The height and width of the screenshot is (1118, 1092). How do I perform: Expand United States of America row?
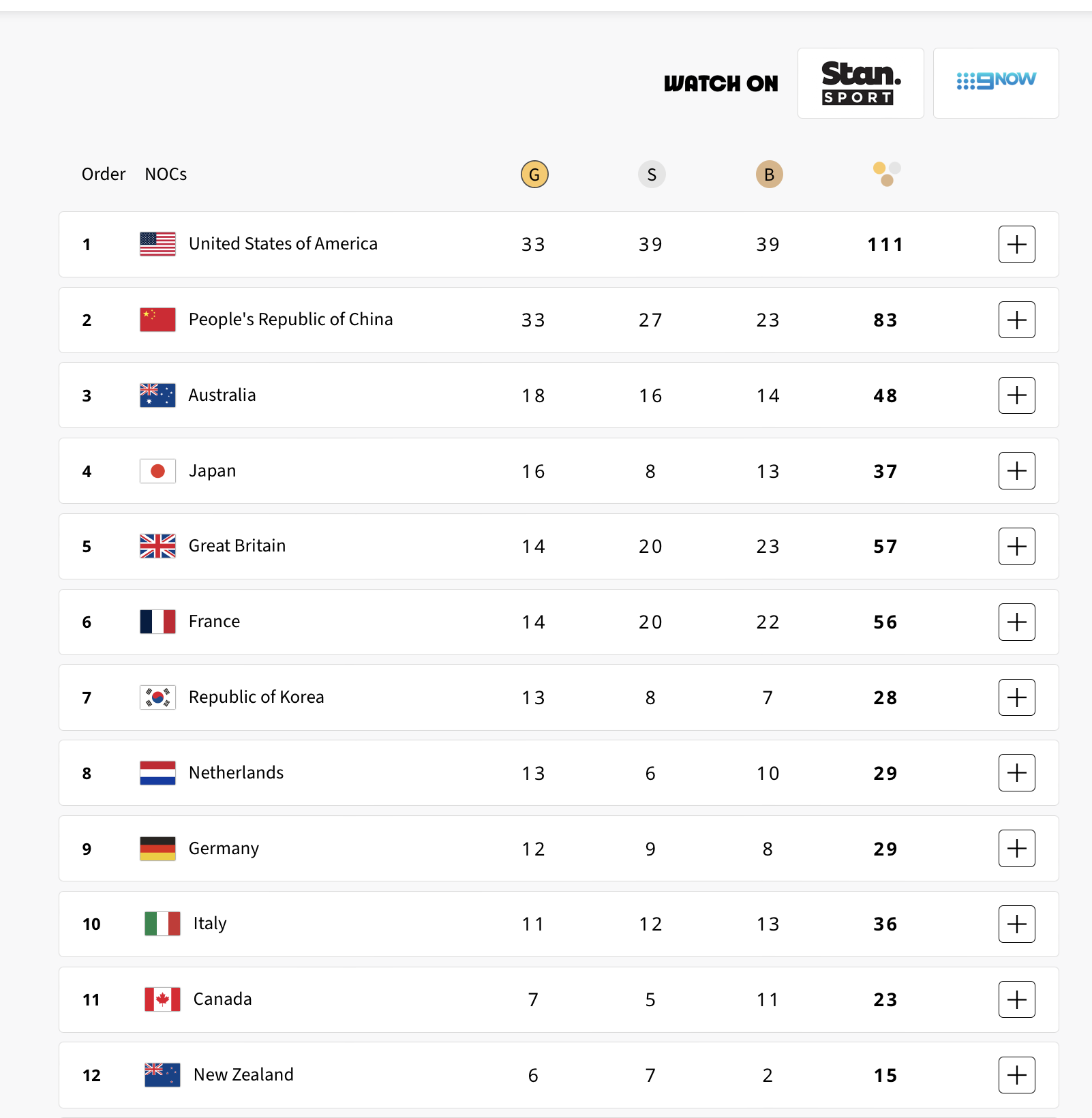1016,244
